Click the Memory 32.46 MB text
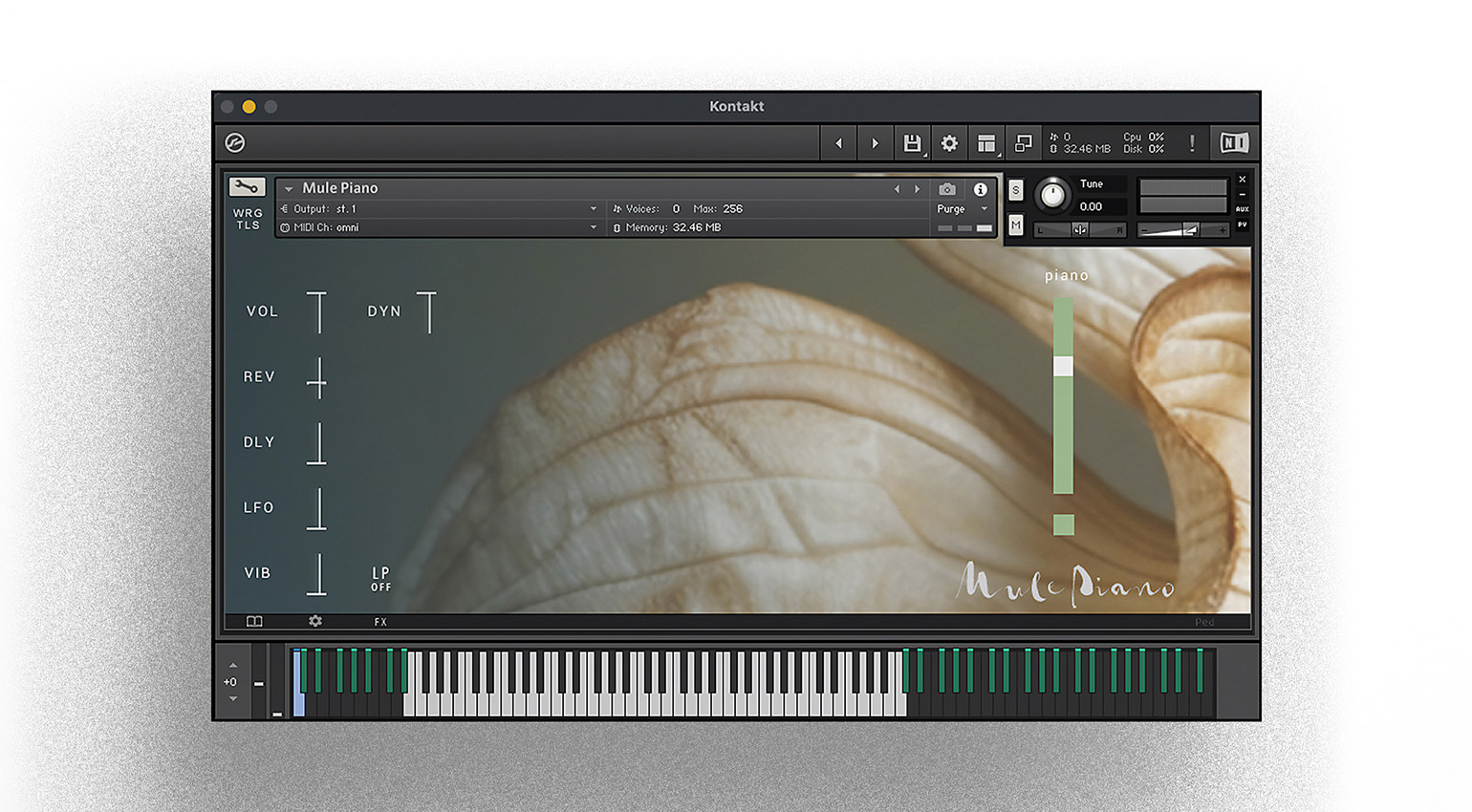Viewport: 1472px width, 812px height. pyautogui.click(x=673, y=227)
